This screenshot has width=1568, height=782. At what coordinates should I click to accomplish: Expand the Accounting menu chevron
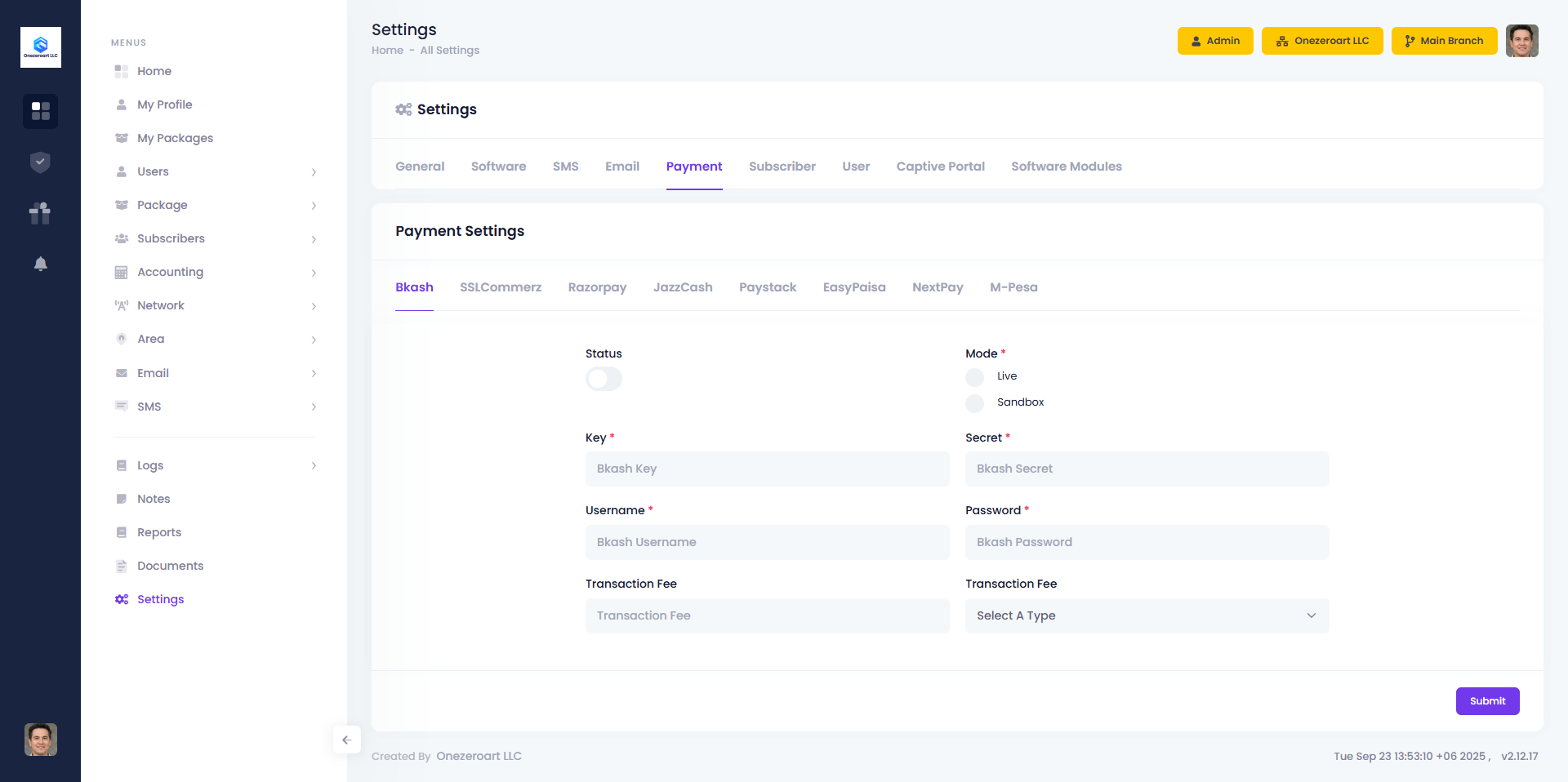(x=314, y=273)
